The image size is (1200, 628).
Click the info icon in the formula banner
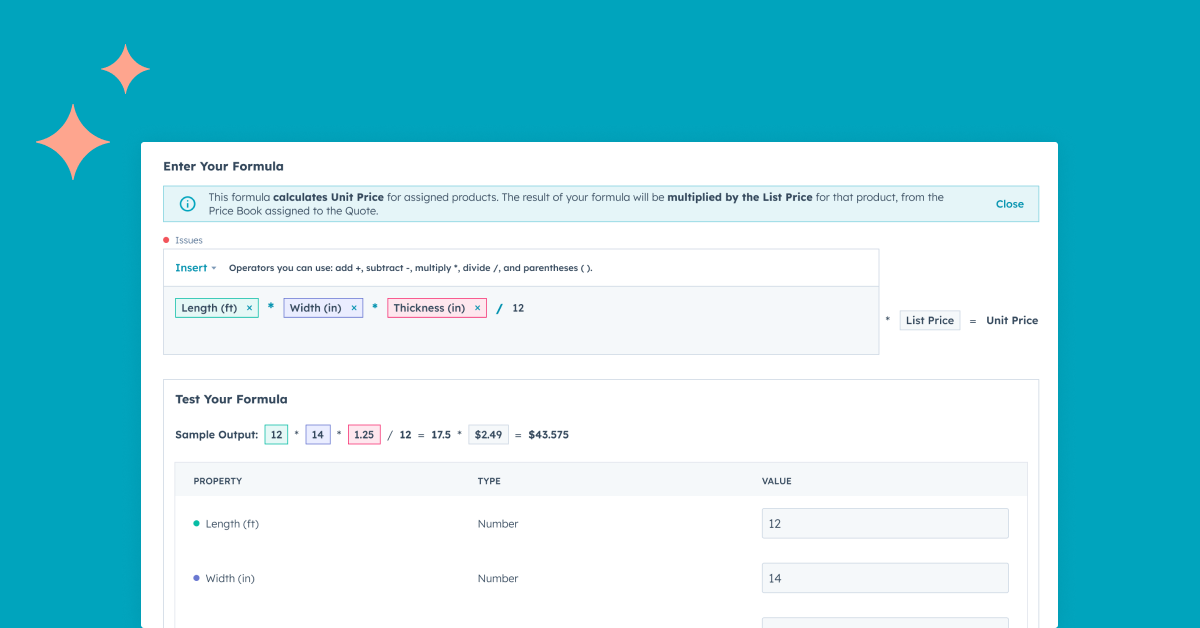[x=187, y=203]
